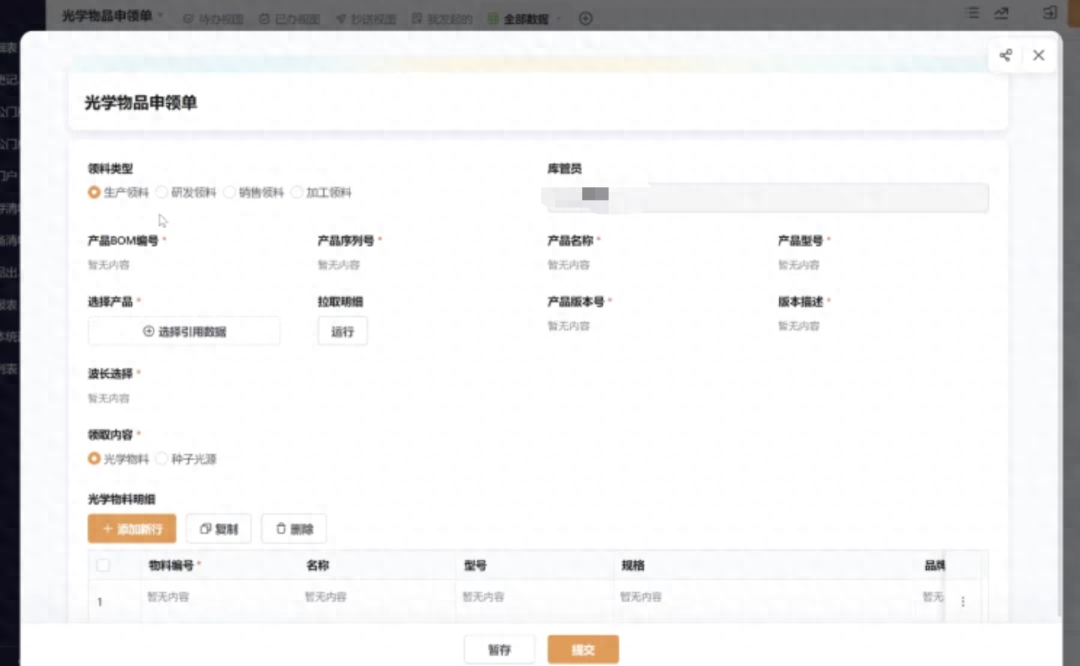This screenshot has width=1080, height=666.
Task: Tick the select-all checkbox in the materials table
Action: click(104, 564)
